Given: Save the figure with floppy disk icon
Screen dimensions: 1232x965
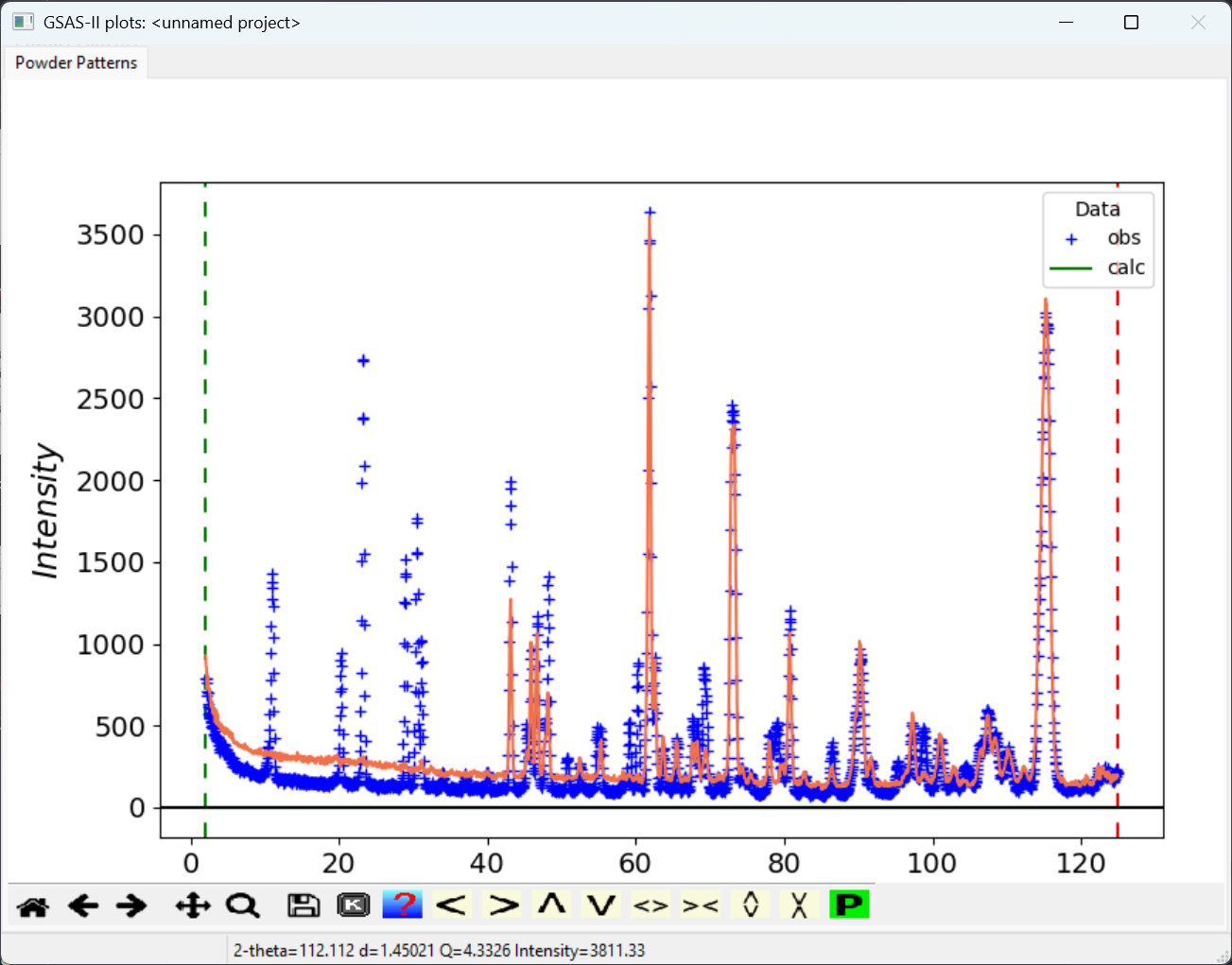Looking at the screenshot, I should click(x=304, y=905).
